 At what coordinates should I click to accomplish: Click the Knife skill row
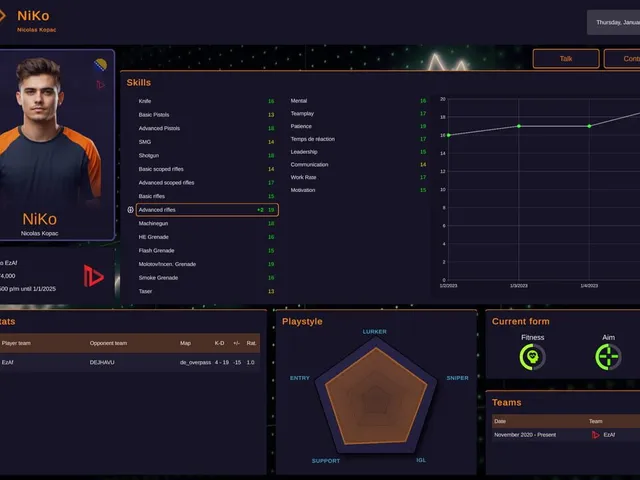[206, 101]
